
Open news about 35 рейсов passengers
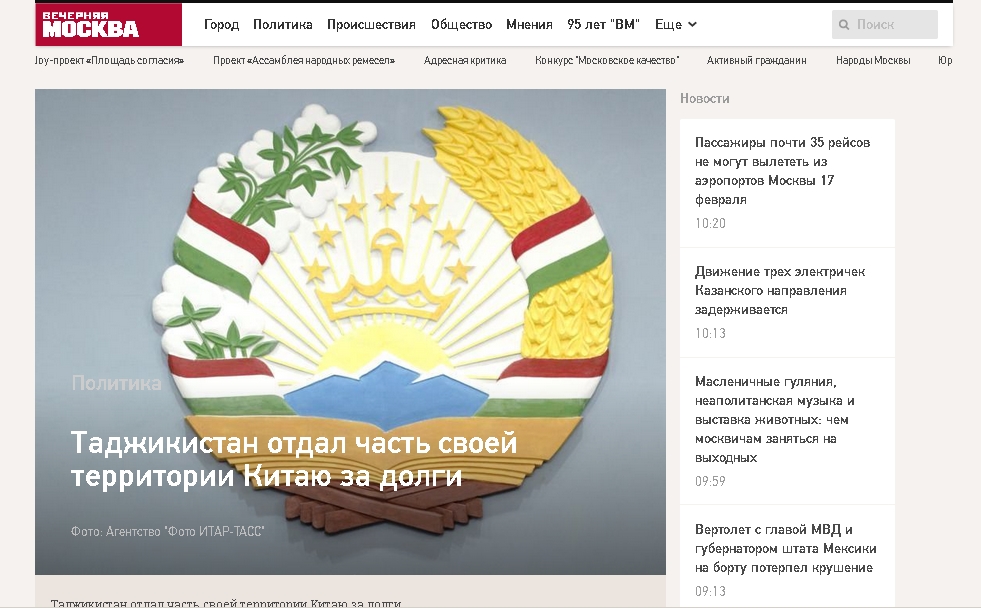783,171
